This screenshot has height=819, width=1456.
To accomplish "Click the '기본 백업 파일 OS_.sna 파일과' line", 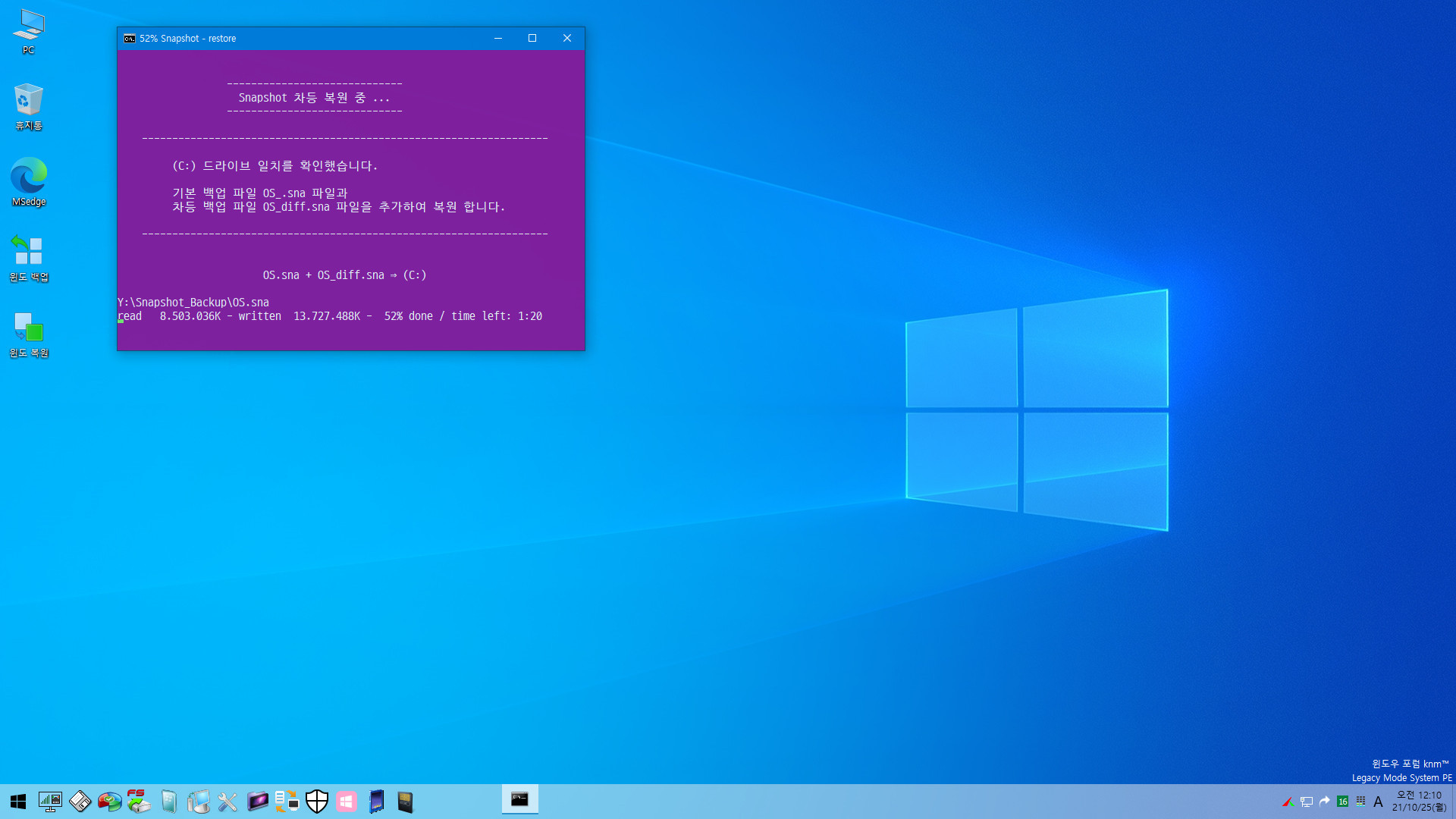I will tap(259, 193).
